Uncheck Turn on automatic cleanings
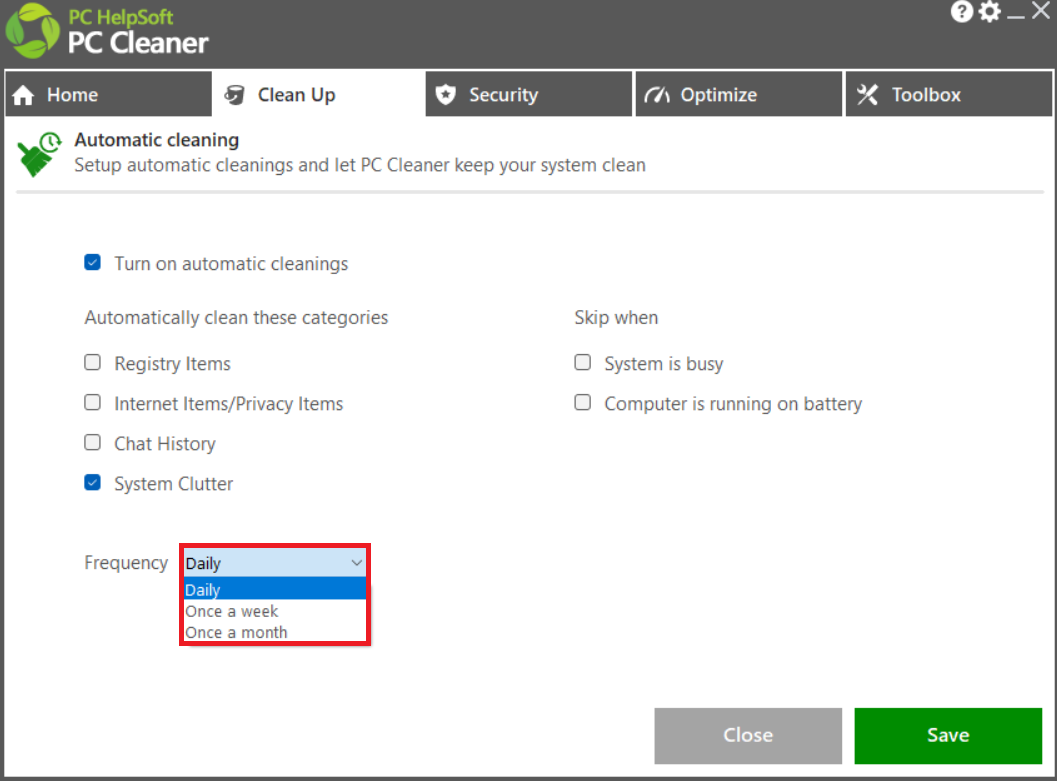The width and height of the screenshot is (1057, 782). [92, 262]
